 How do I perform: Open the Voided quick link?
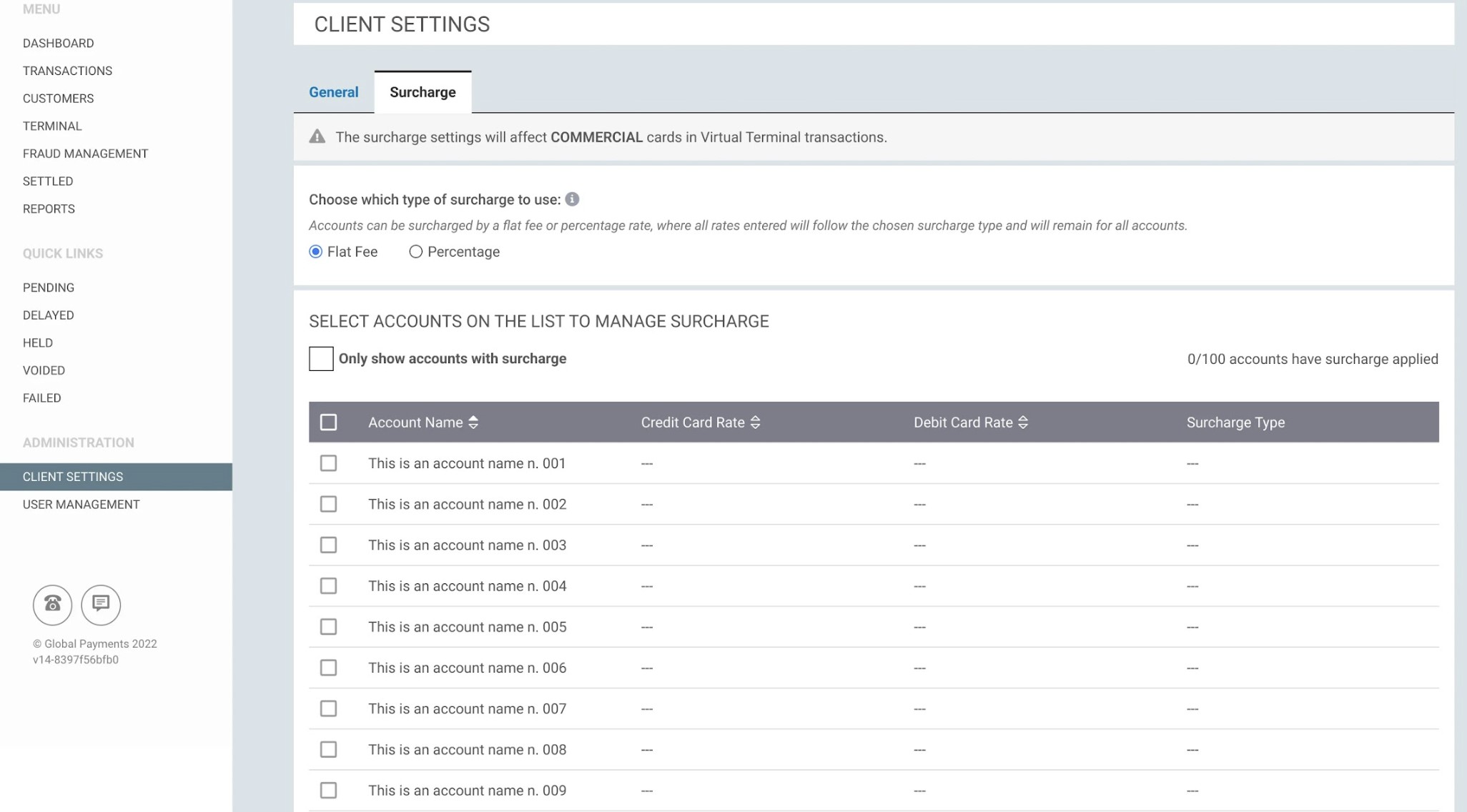pyautogui.click(x=44, y=370)
